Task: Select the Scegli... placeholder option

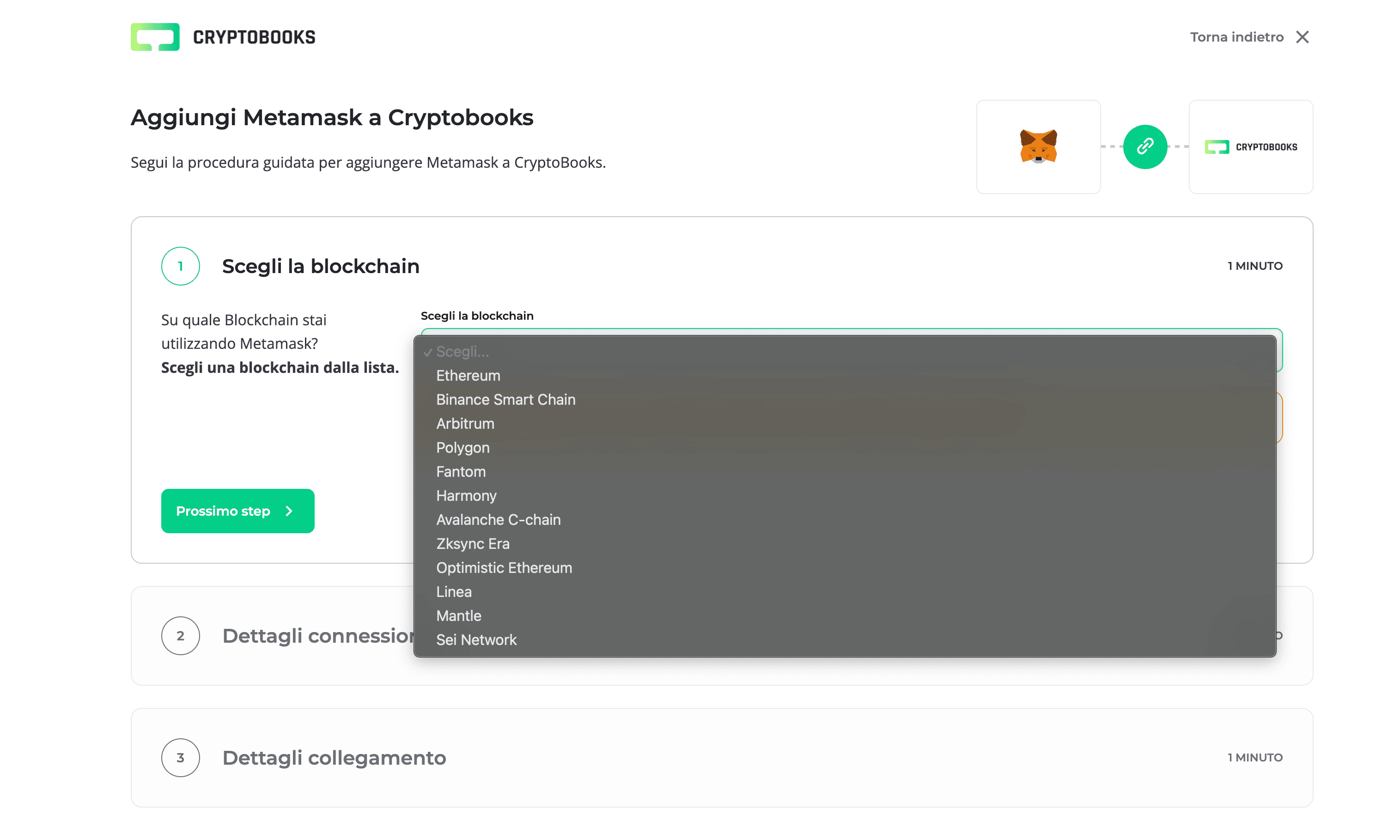Action: (x=462, y=352)
